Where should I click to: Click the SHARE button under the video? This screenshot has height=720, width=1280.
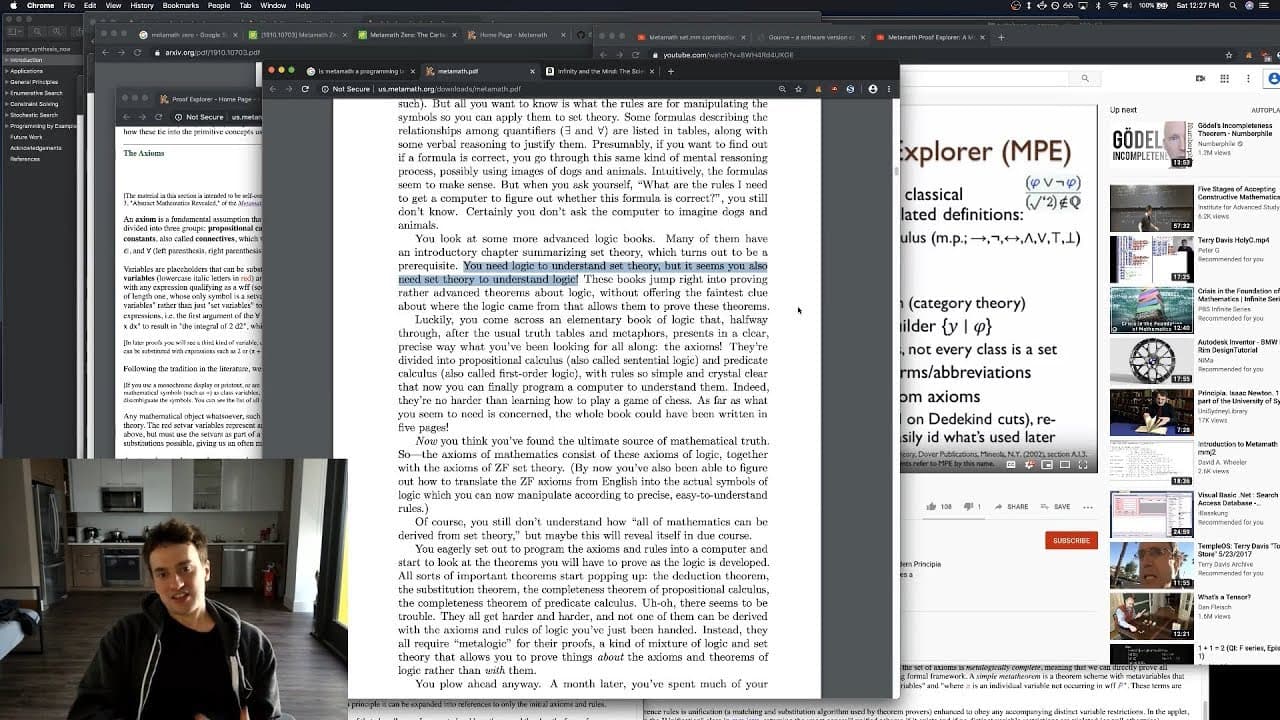point(1011,507)
